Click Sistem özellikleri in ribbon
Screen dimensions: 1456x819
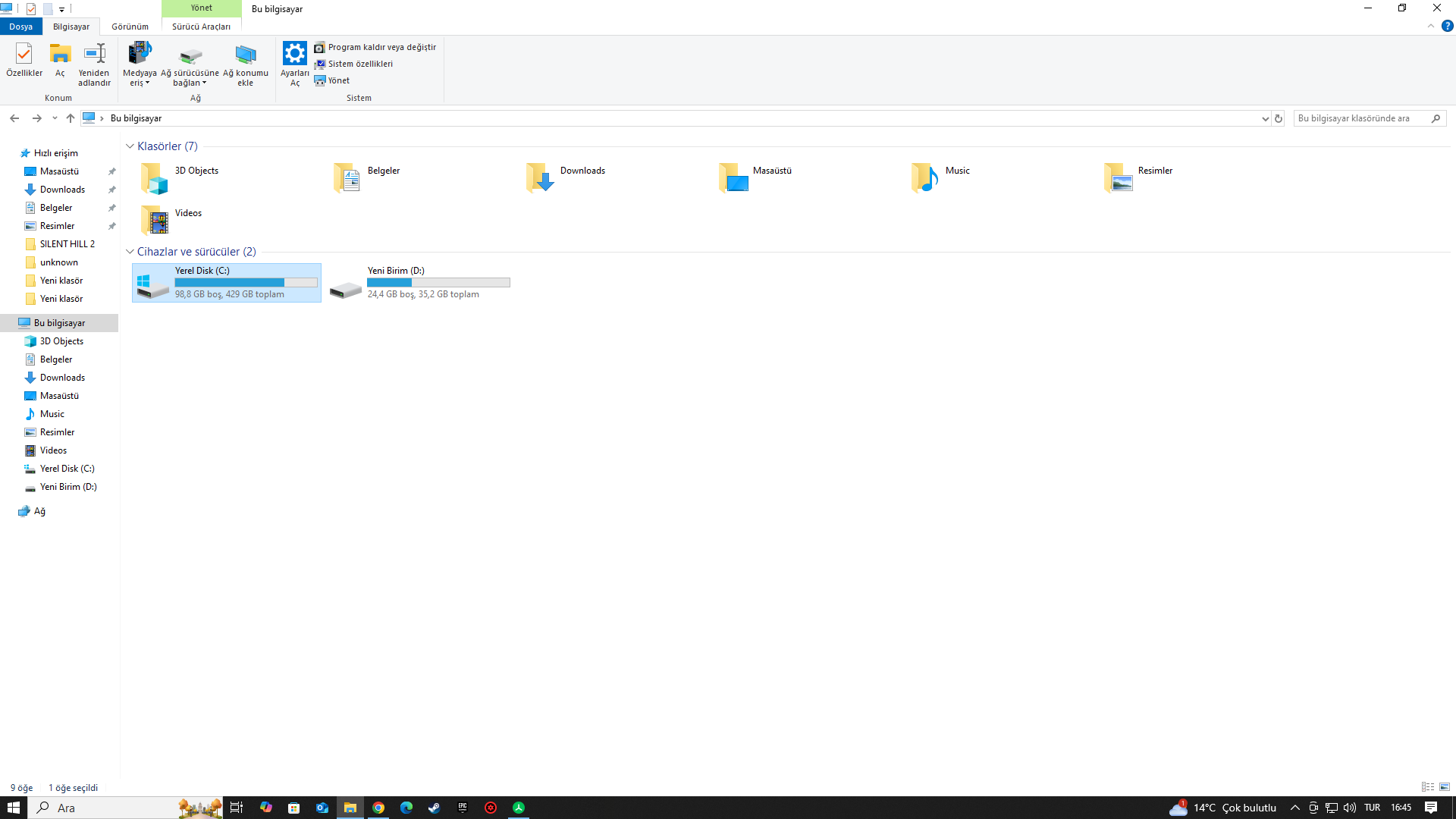click(359, 64)
